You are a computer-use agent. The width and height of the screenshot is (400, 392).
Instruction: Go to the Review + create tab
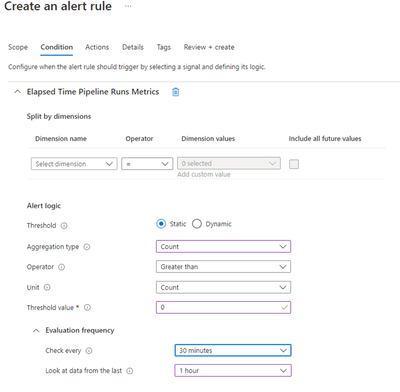209,47
